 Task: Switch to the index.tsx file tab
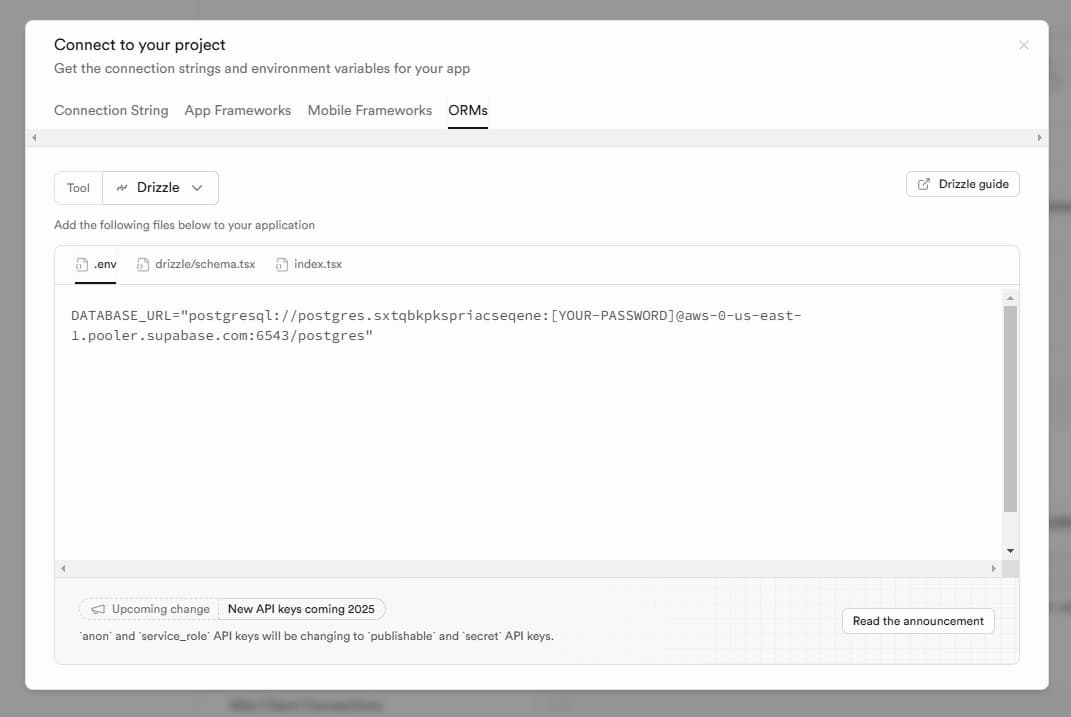[x=309, y=264]
